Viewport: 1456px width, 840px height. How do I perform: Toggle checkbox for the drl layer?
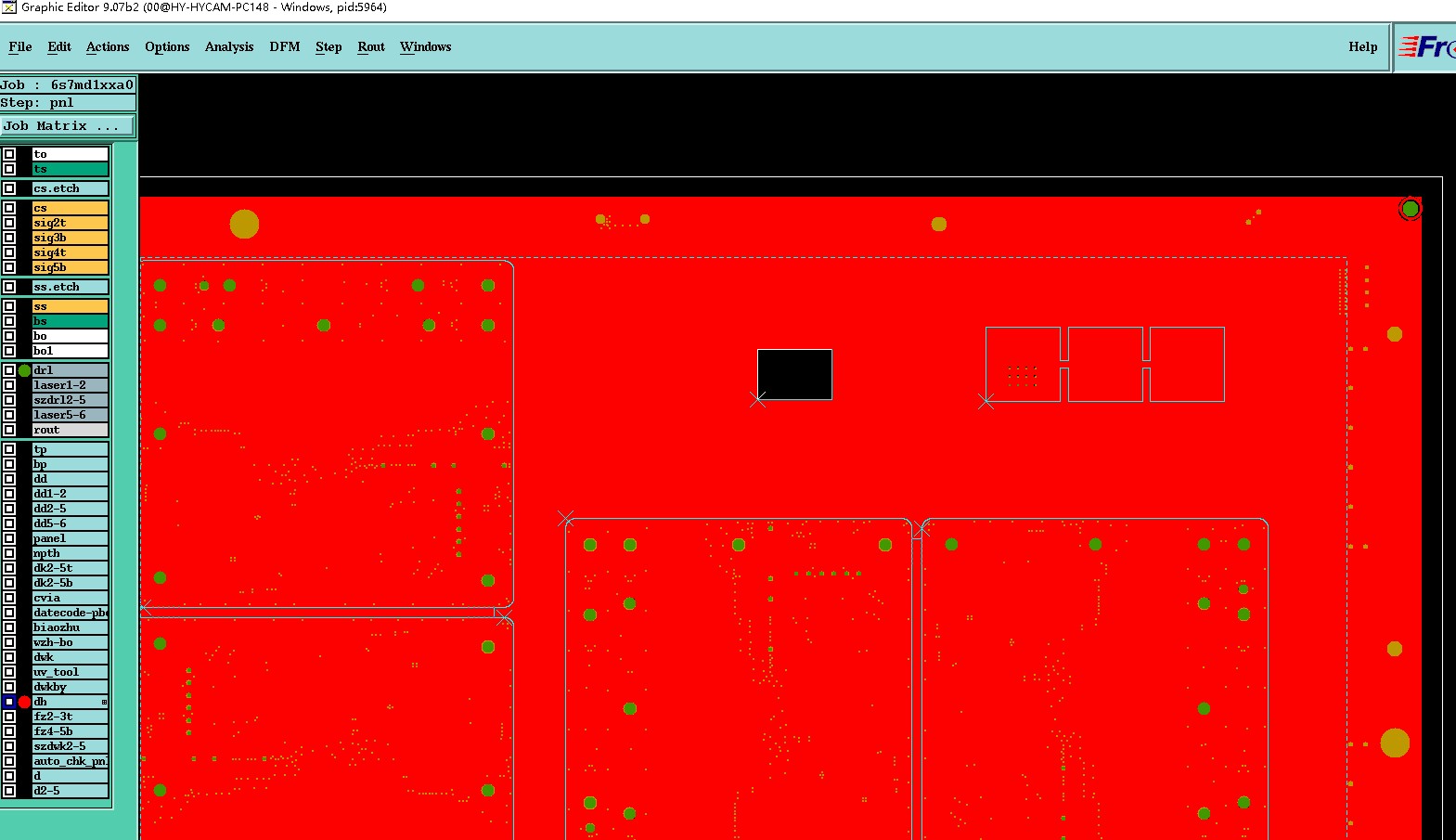(x=9, y=370)
